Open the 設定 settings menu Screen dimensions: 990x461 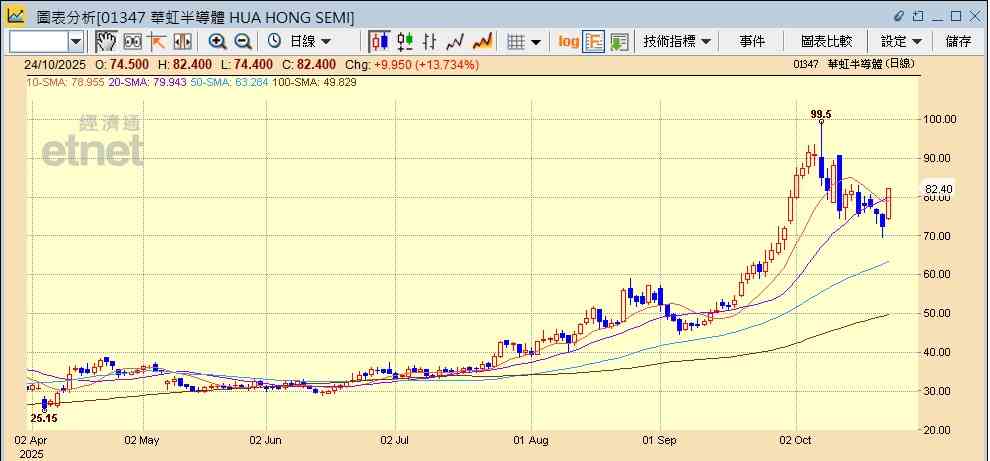901,41
